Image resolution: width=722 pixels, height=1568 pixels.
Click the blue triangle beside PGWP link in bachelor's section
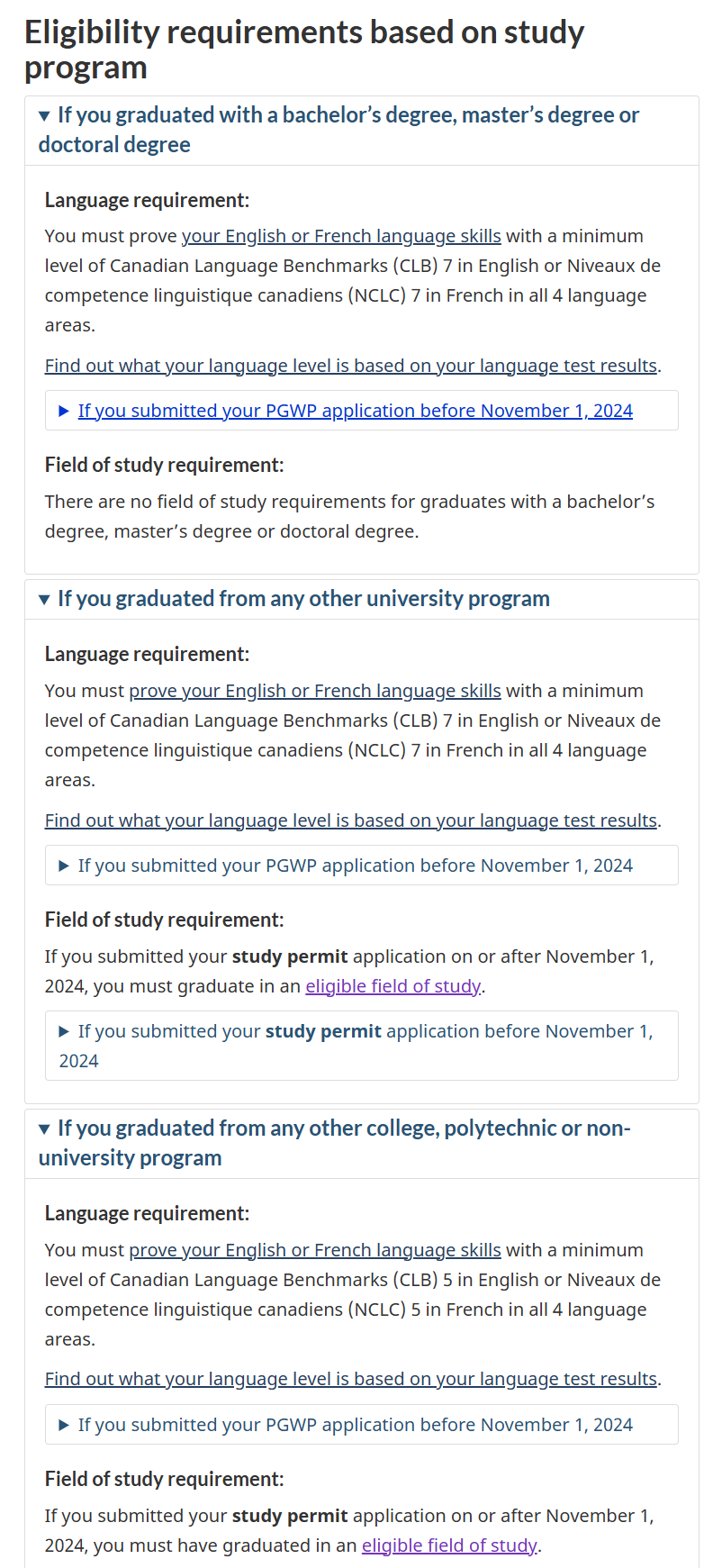click(x=64, y=412)
